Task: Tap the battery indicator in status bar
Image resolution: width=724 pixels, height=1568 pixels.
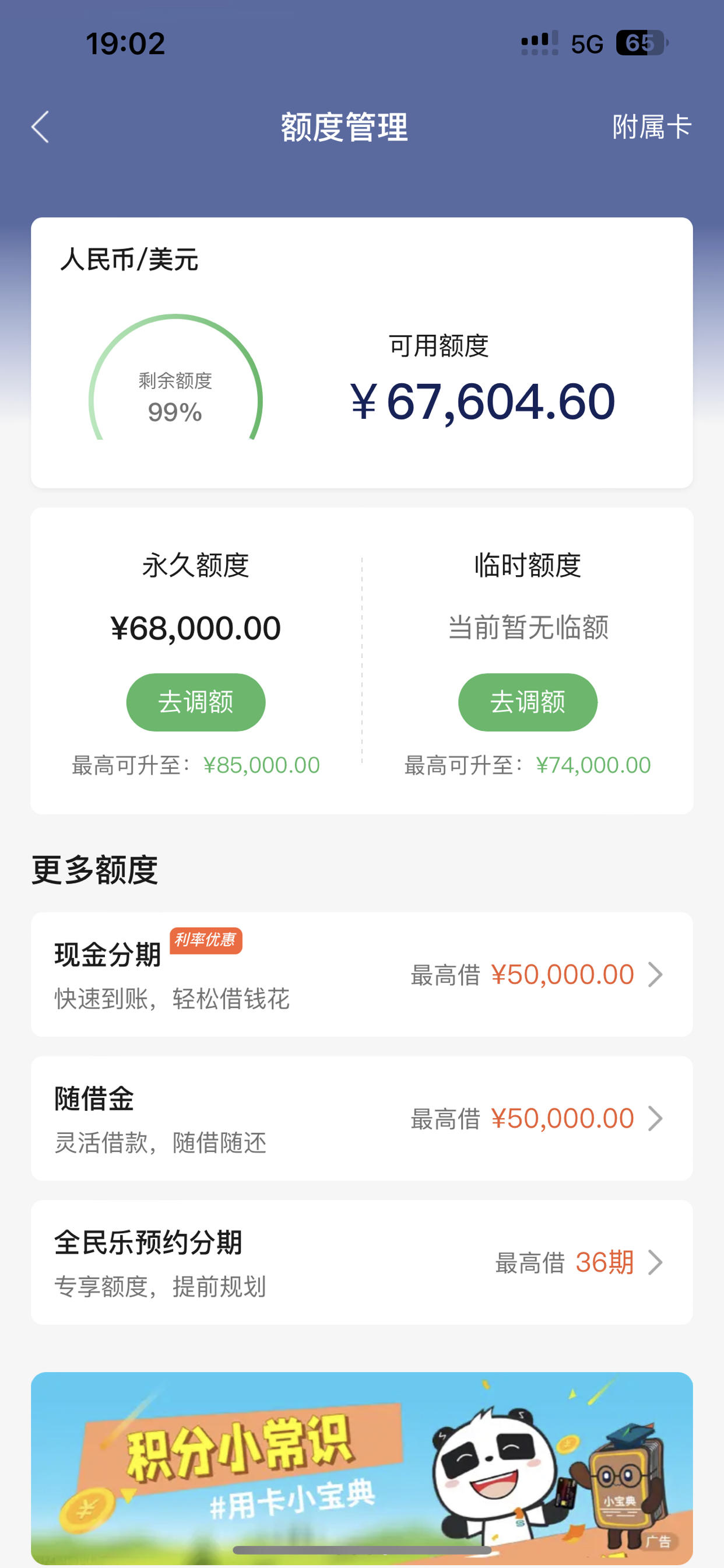Action: [x=642, y=43]
